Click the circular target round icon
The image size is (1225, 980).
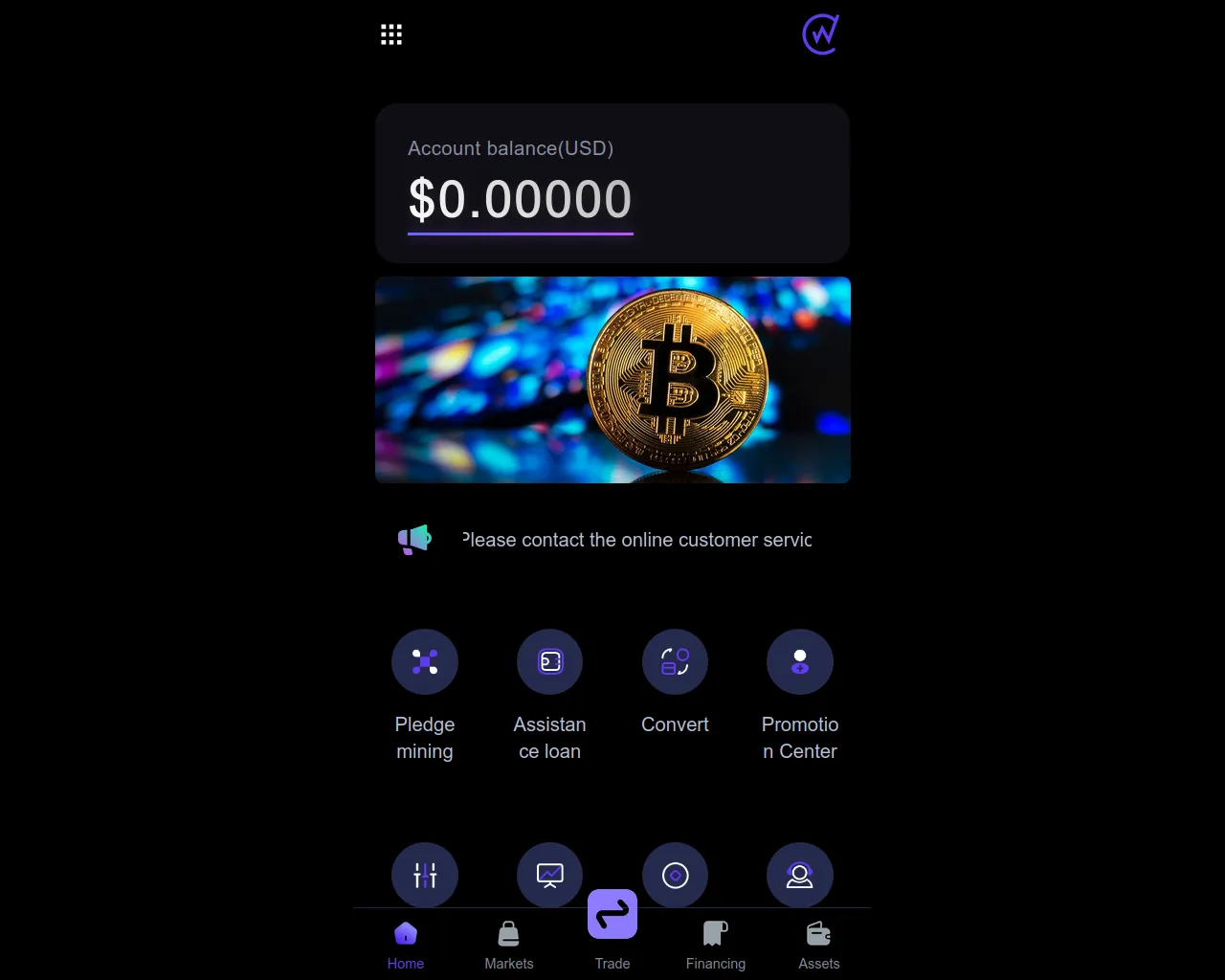(x=675, y=875)
